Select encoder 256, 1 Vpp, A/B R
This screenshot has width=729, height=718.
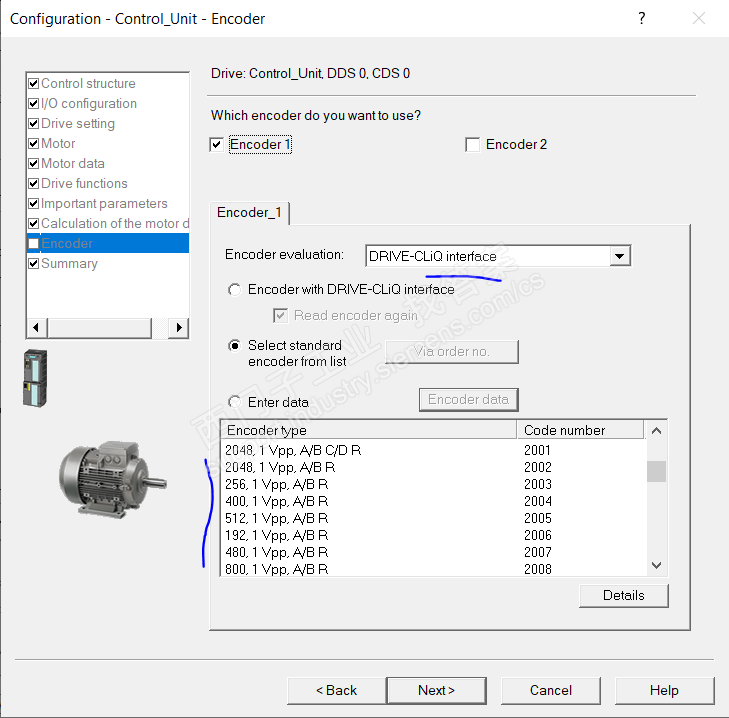point(433,484)
